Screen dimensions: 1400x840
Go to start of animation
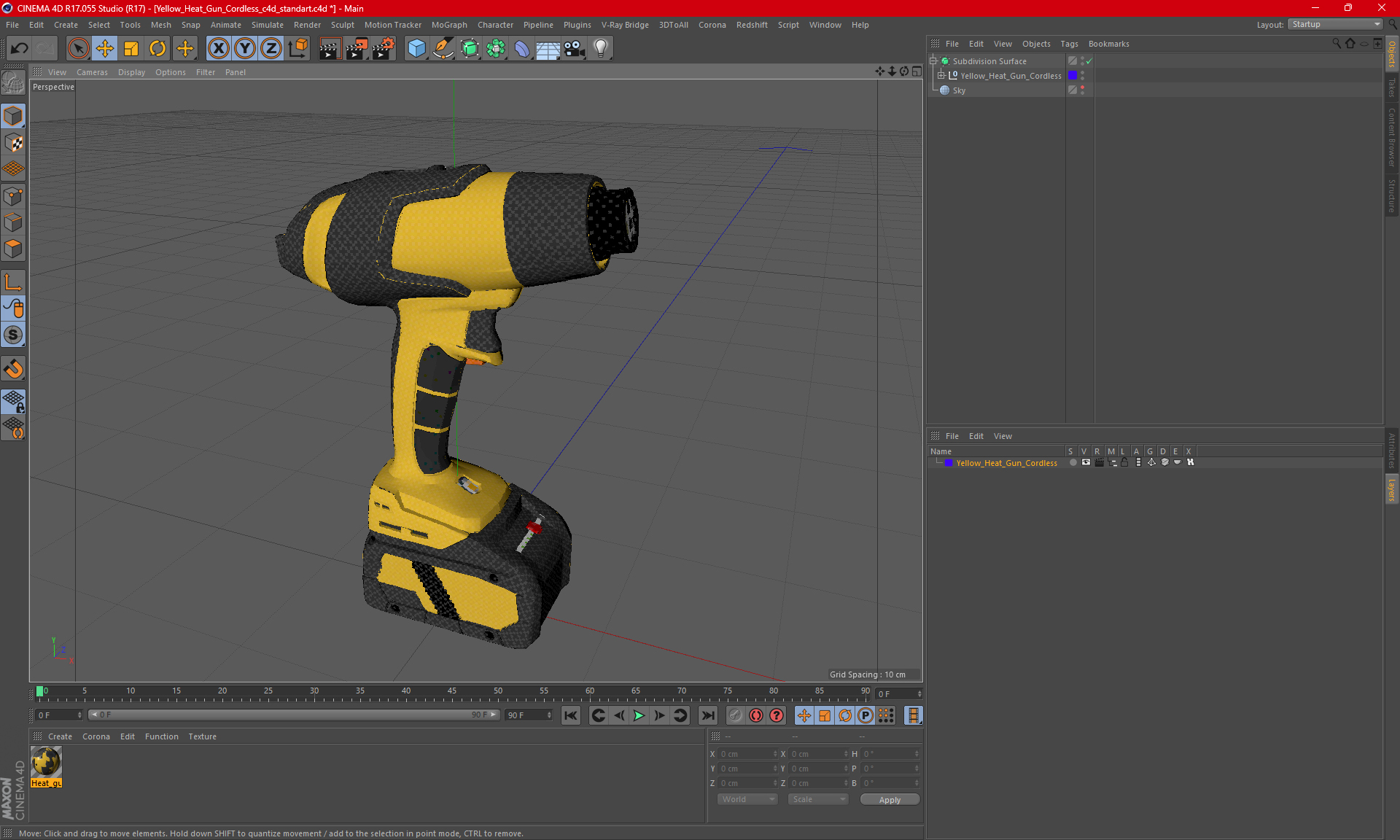571,715
